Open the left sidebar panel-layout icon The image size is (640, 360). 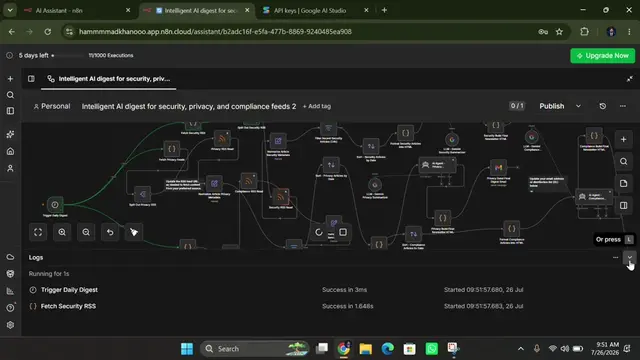click(10, 111)
